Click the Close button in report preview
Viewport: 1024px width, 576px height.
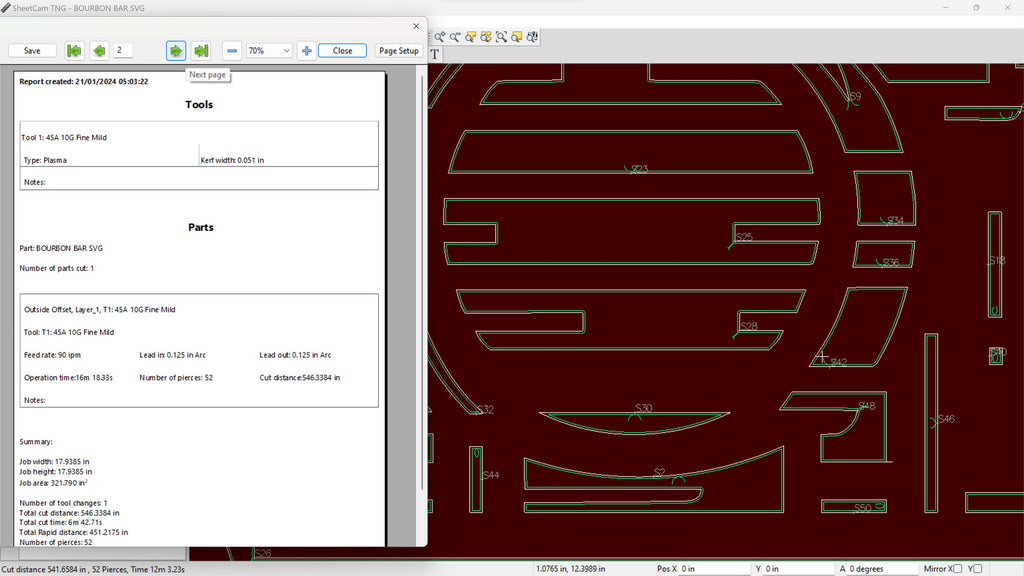342,50
